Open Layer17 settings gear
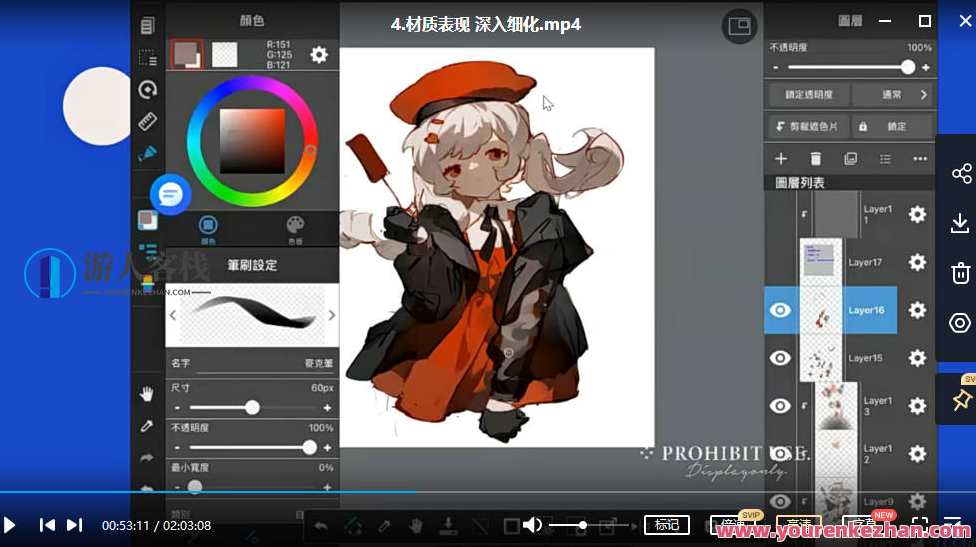 [916, 263]
